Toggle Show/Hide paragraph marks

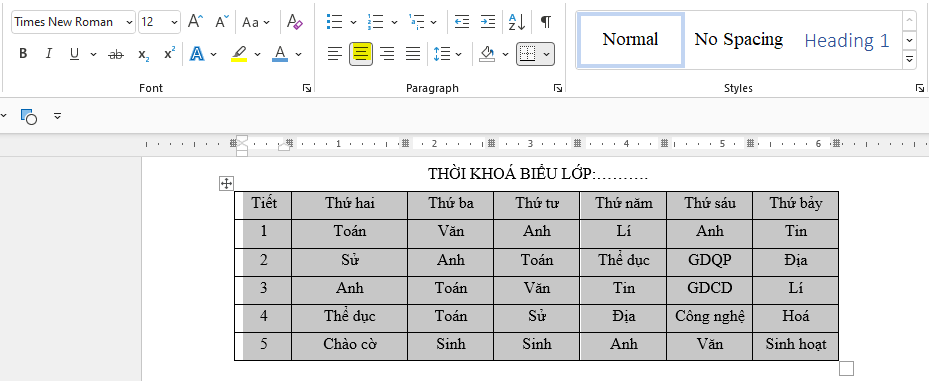point(546,22)
